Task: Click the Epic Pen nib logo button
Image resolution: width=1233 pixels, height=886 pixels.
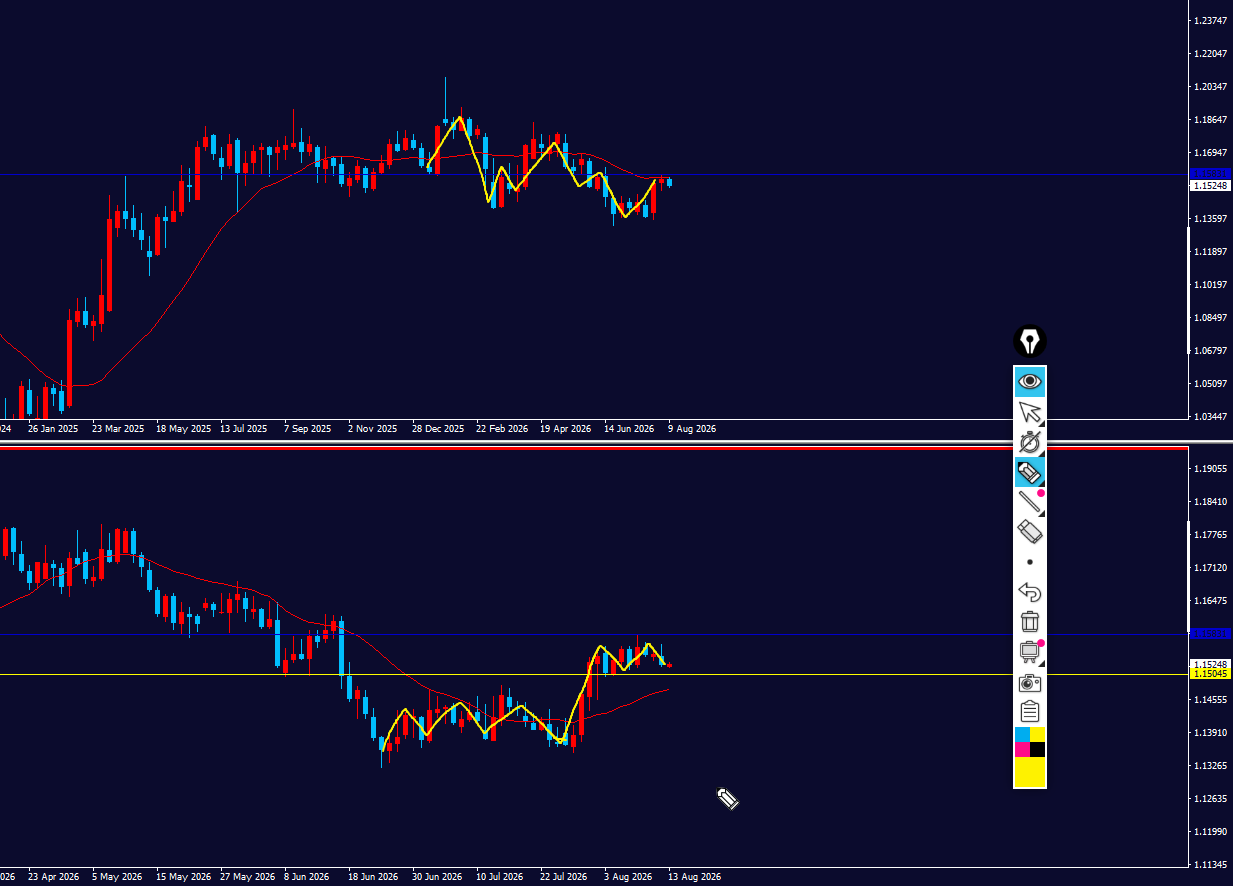Action: (x=1030, y=342)
